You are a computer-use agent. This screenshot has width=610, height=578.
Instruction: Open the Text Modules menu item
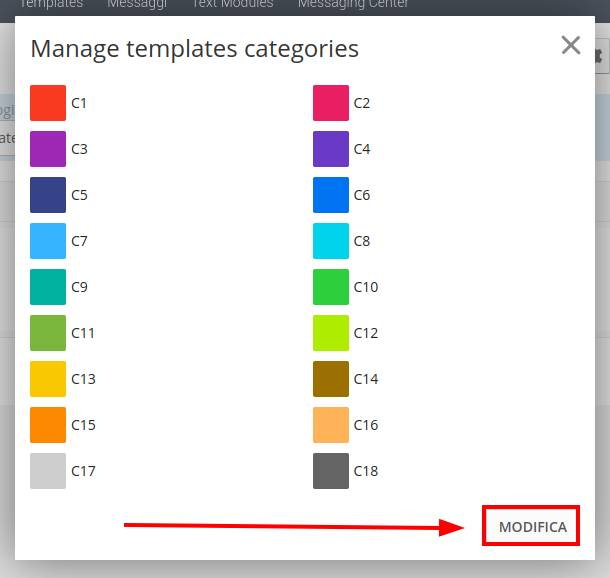coord(232,4)
